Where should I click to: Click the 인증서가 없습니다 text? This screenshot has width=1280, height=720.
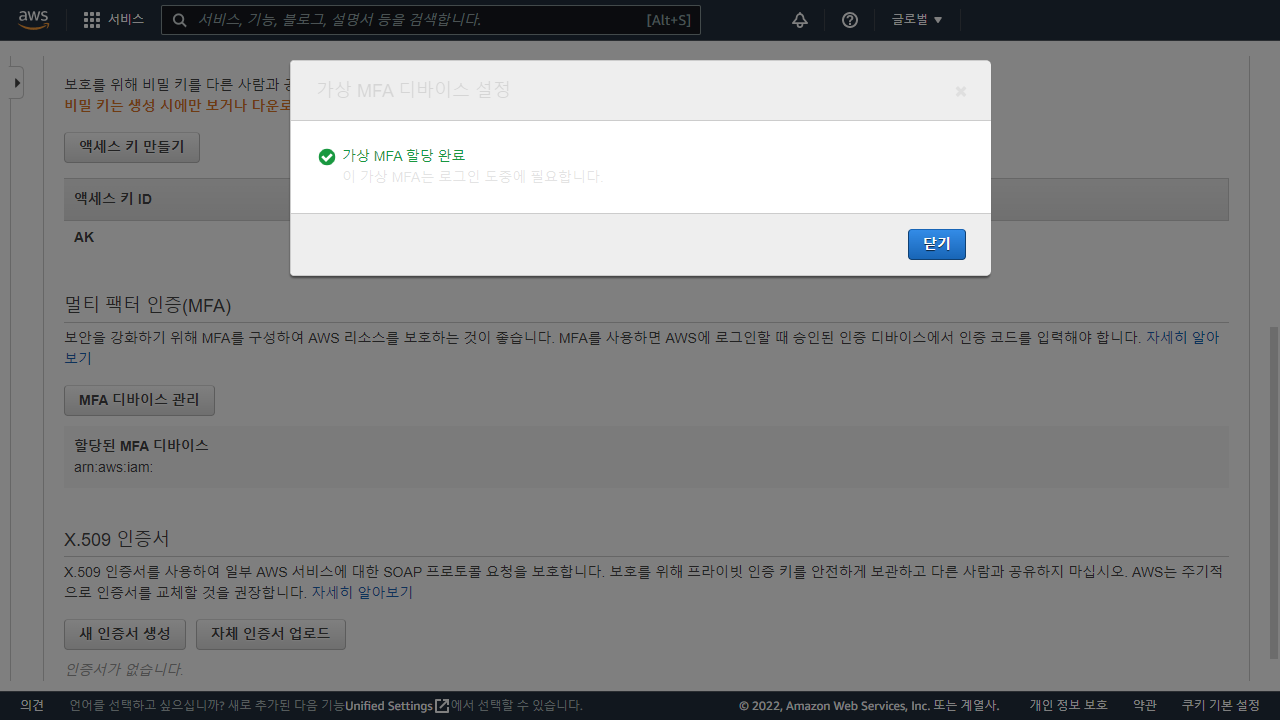pos(124,669)
